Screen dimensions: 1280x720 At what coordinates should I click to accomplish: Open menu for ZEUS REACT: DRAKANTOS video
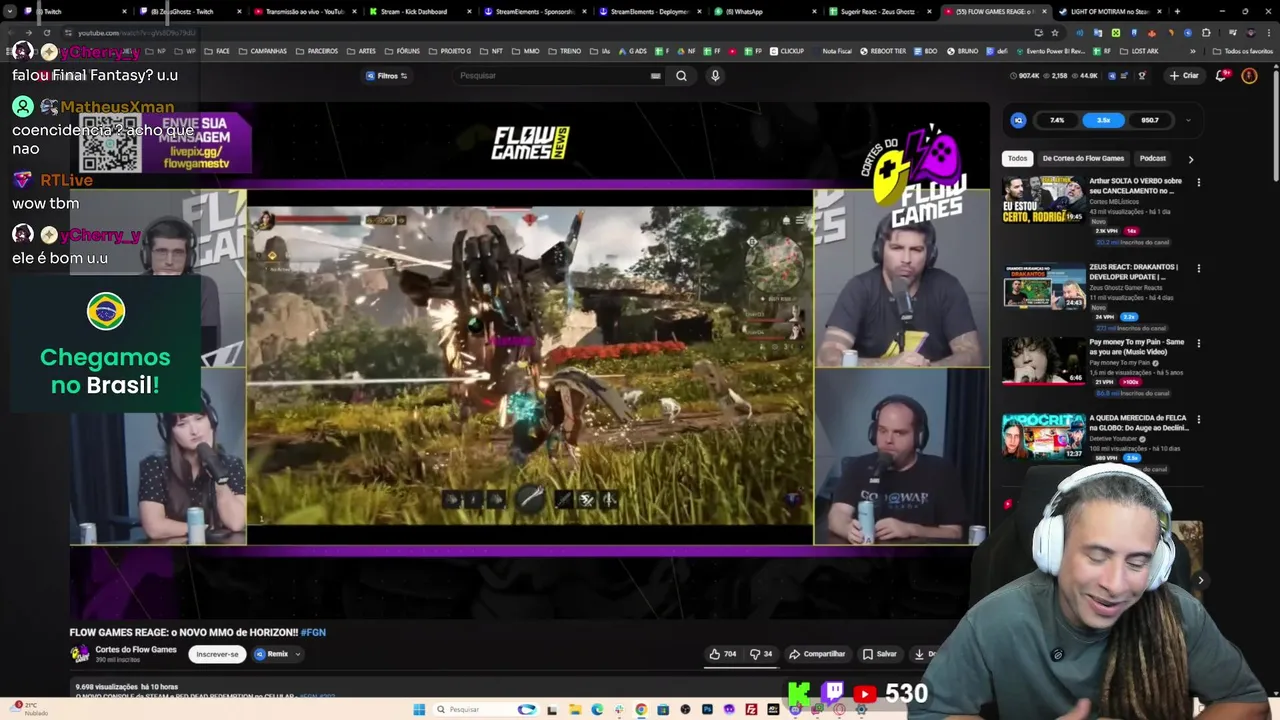pos(1198,268)
